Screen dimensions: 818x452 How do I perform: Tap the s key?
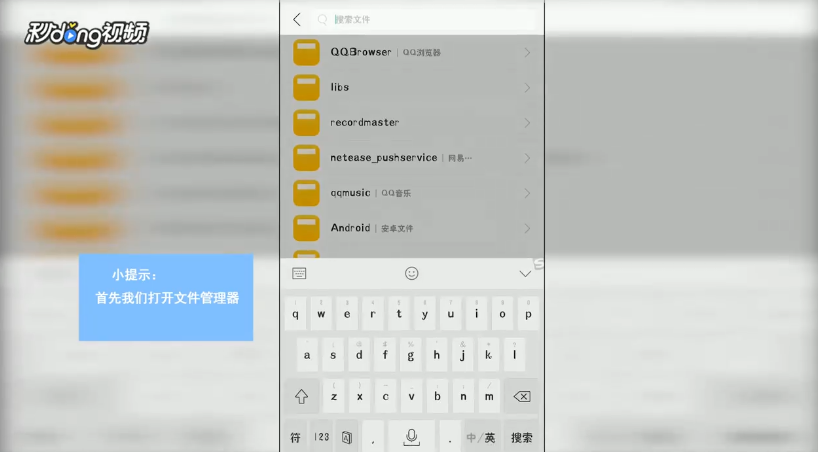333,355
